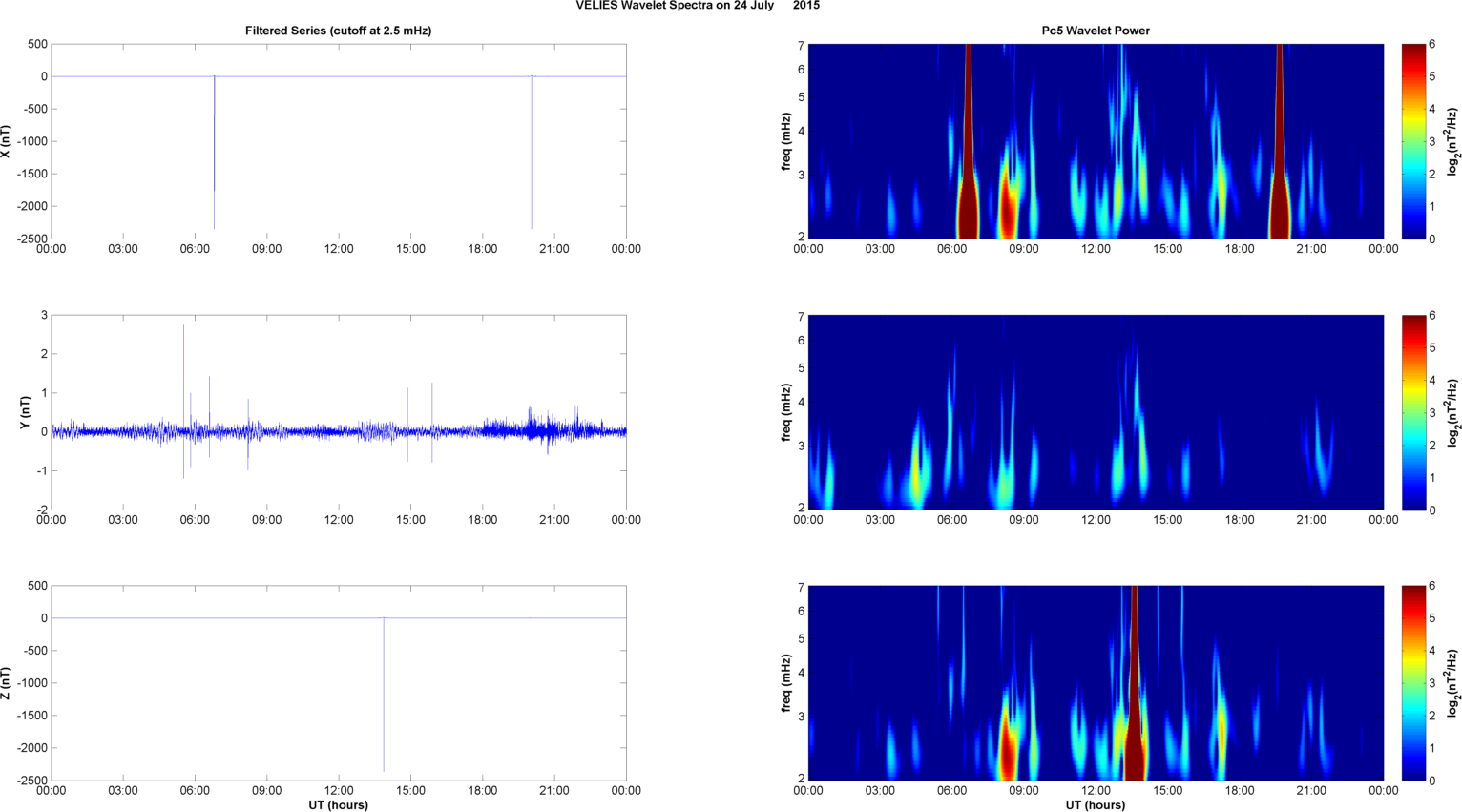
Task: Click the 'X (nT)' axis label
Action: tap(6, 141)
